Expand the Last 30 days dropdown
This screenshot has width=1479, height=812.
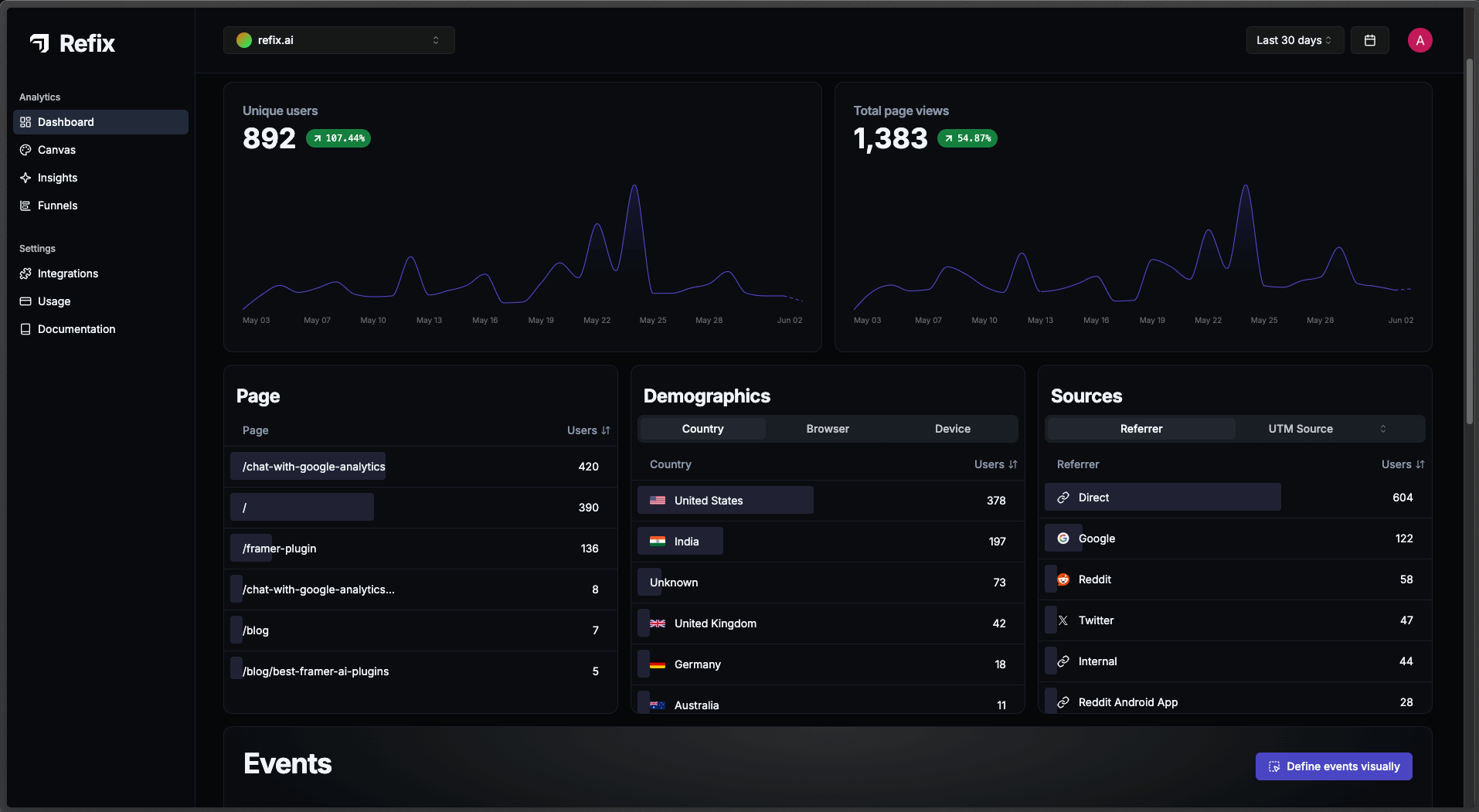1294,40
